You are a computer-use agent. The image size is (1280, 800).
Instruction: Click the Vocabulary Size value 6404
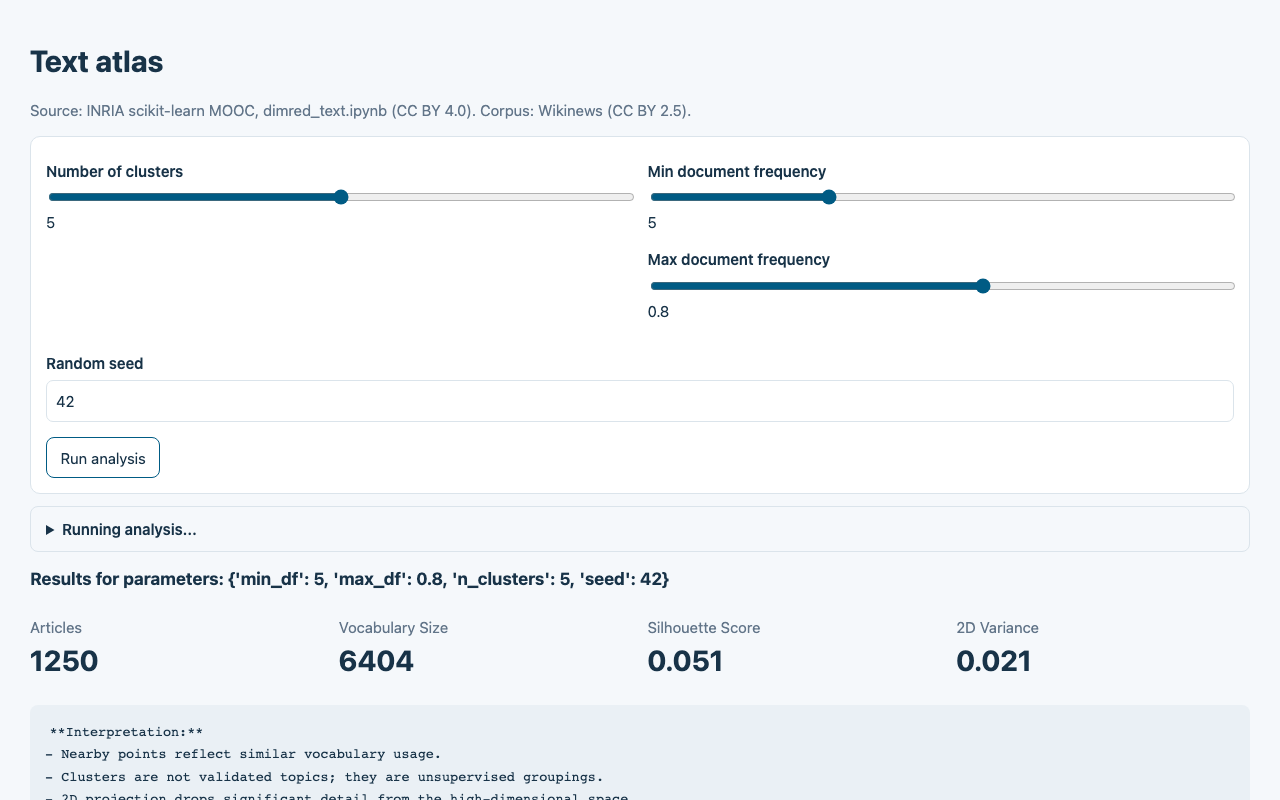376,661
